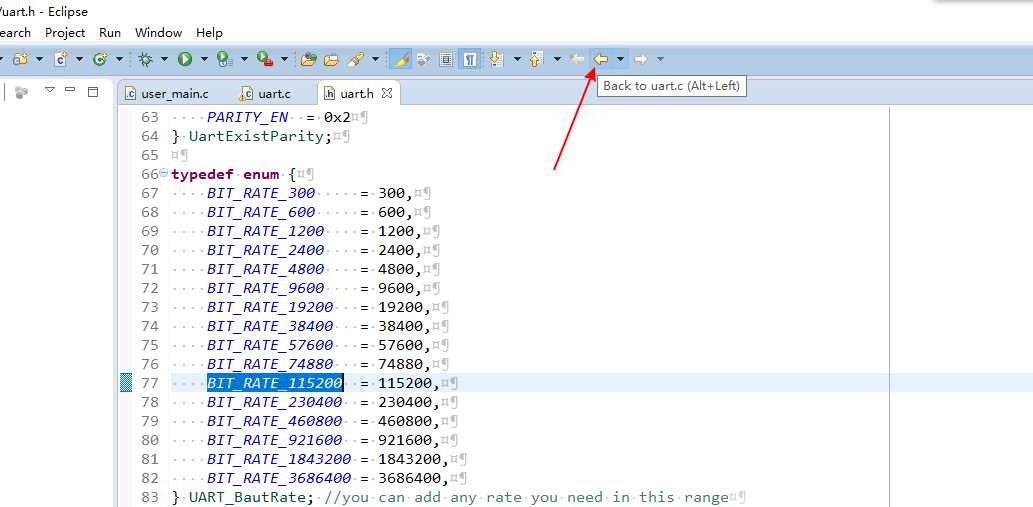Click Back to uart.c arrow

coord(600,59)
